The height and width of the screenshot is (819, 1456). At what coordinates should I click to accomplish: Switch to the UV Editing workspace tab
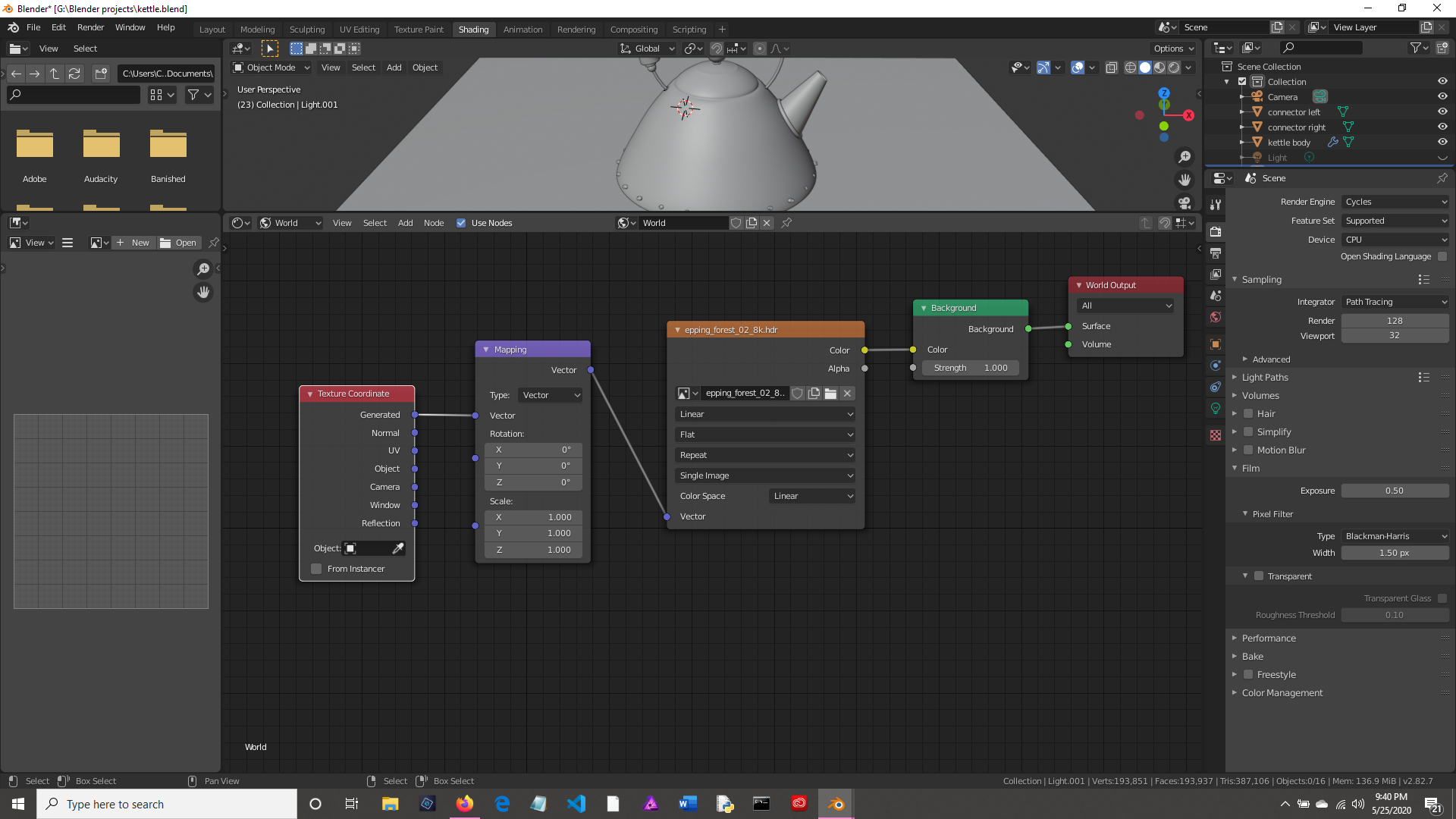359,30
